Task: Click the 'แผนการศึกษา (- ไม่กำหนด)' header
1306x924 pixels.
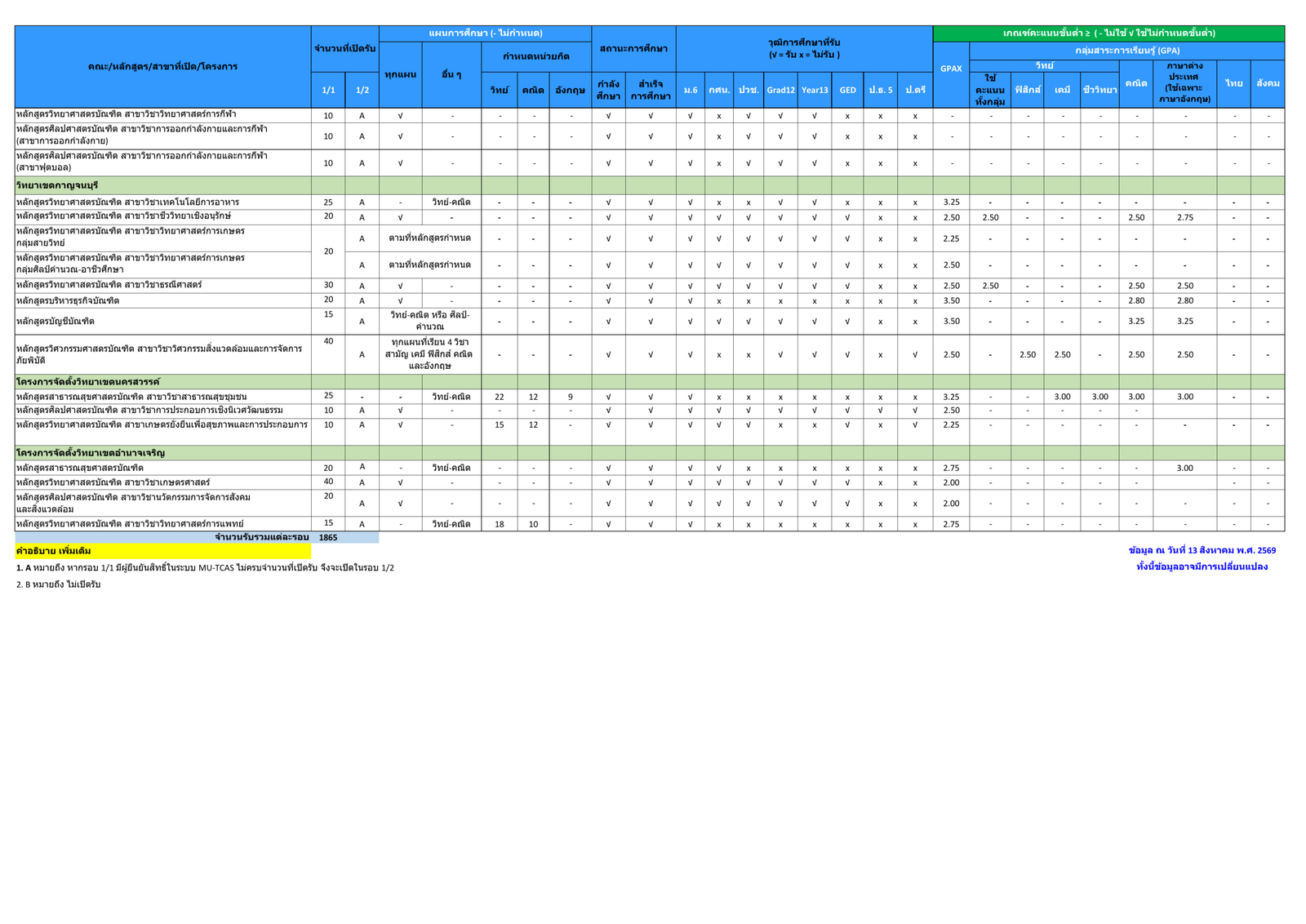Action: click(485, 33)
